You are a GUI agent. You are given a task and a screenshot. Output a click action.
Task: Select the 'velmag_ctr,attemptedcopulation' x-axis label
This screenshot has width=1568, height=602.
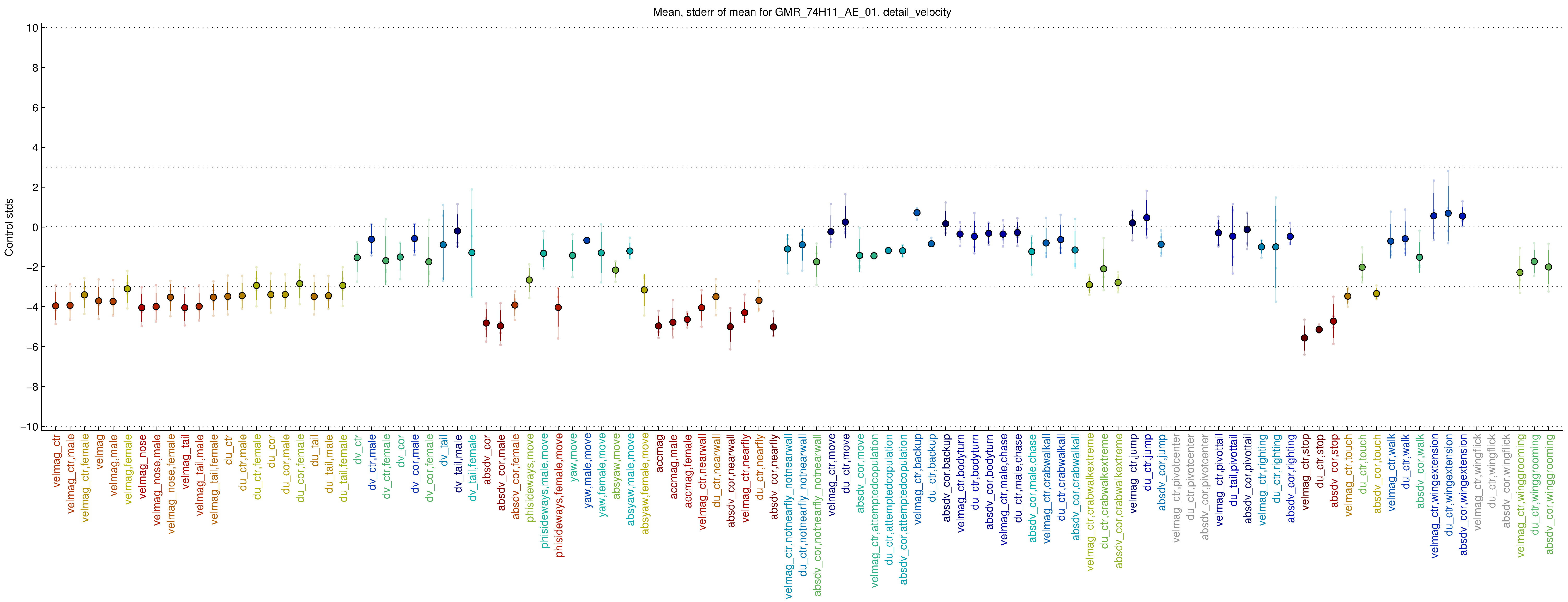click(875, 510)
